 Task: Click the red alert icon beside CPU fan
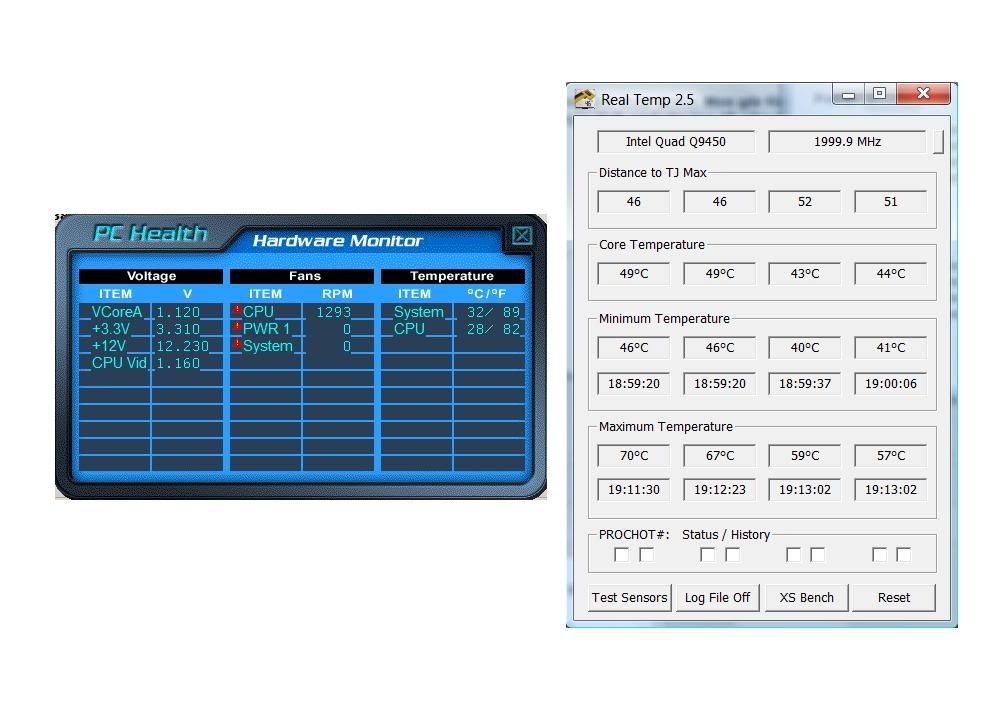237,311
